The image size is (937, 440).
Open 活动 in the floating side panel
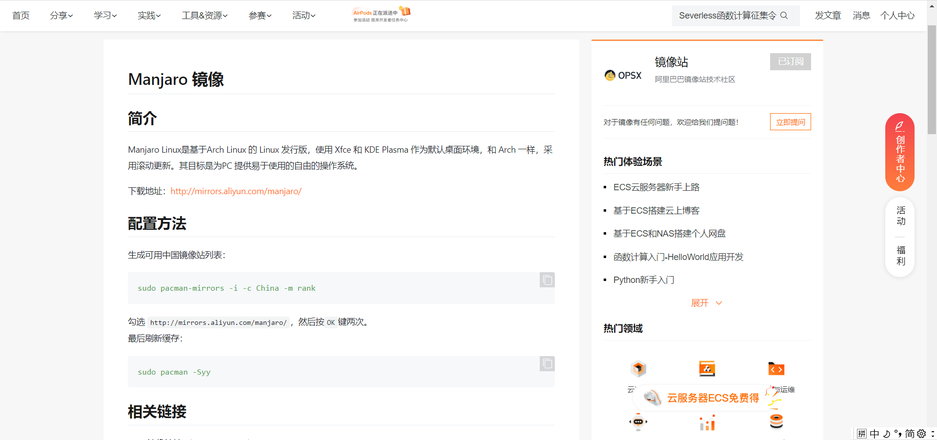(901, 216)
